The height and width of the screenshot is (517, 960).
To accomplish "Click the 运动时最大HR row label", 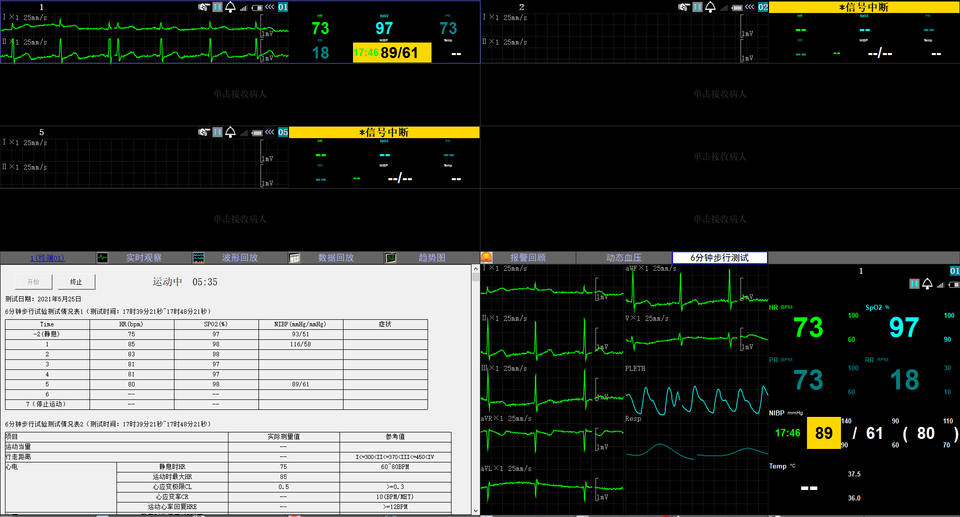I will 172,477.
